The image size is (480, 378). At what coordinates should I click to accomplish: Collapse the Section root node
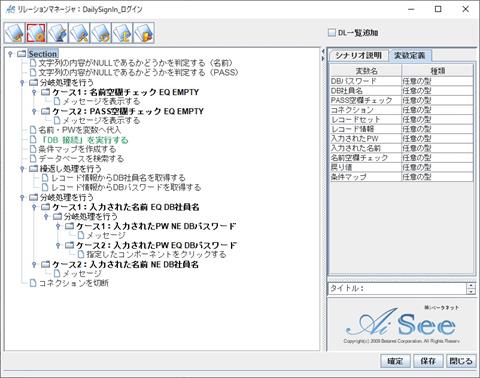(10, 54)
